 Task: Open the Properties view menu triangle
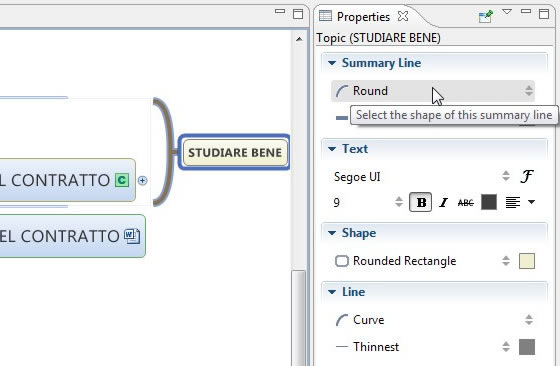pos(507,12)
